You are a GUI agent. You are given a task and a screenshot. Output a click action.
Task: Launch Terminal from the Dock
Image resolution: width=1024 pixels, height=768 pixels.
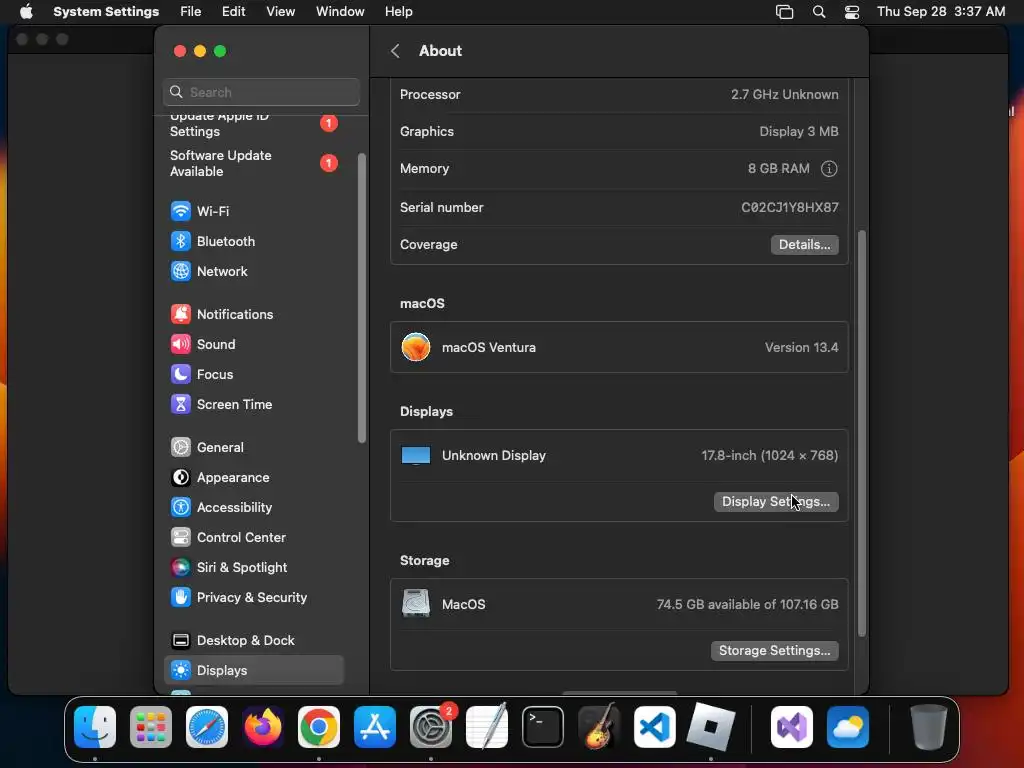(x=543, y=727)
